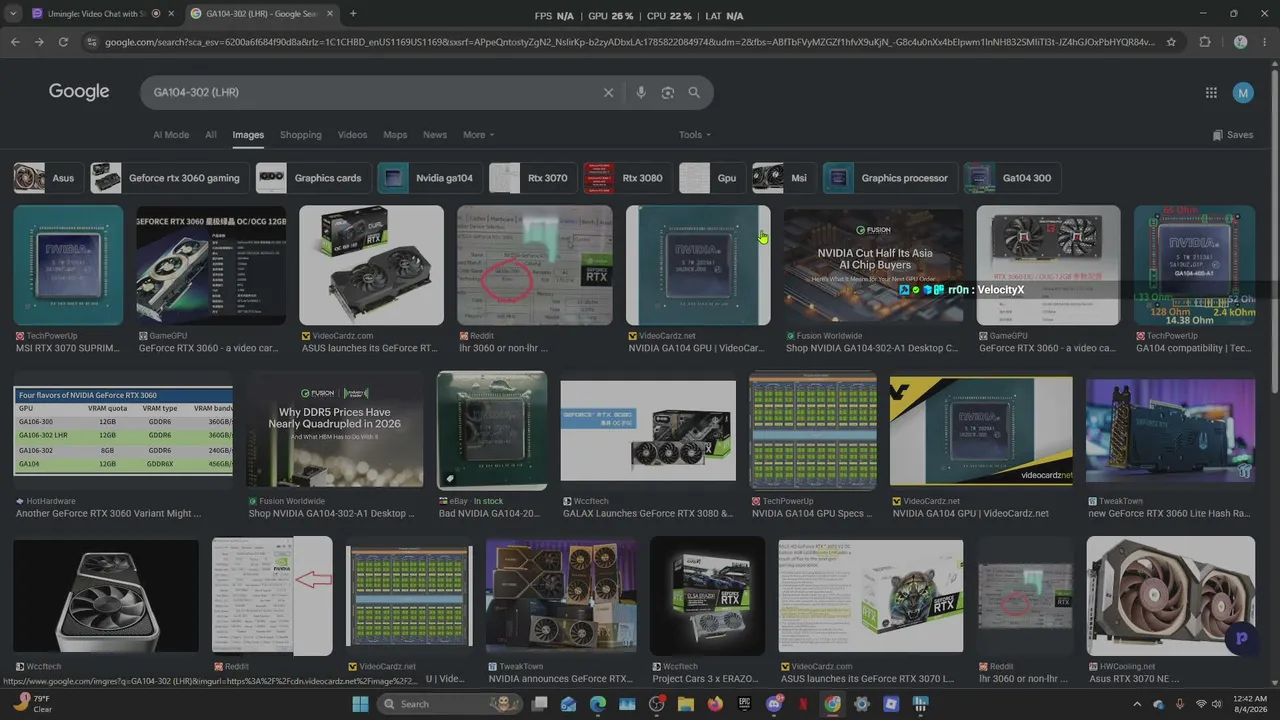Switch to the AI Mode tab
This screenshot has width=1280, height=720.
coord(171,135)
